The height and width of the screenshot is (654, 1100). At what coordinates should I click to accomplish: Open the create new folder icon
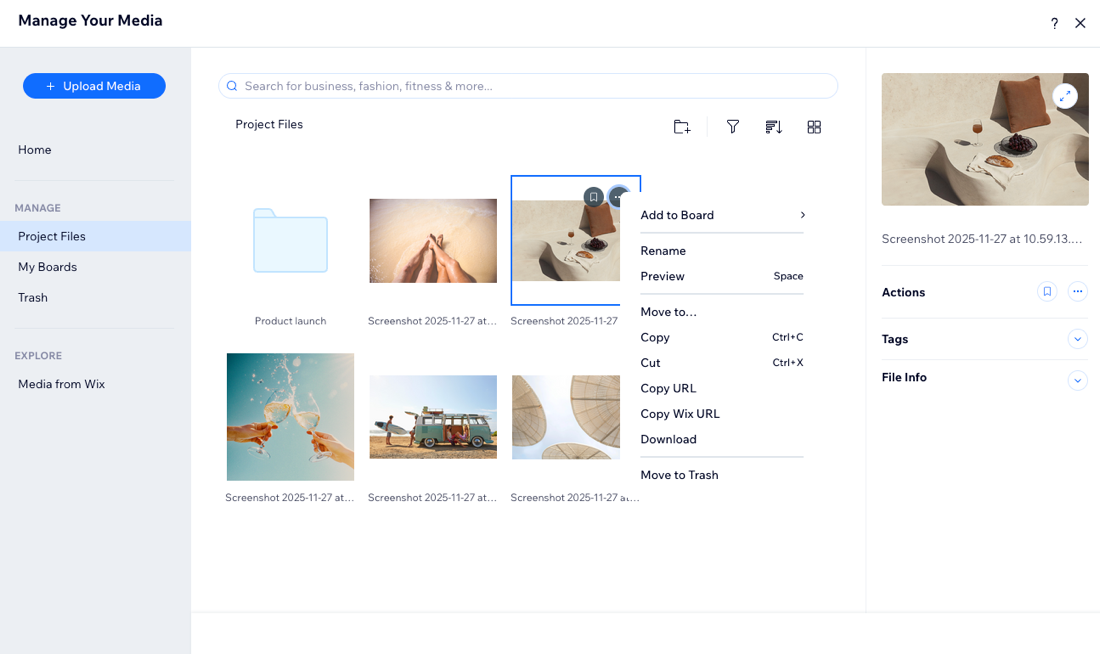pyautogui.click(x=681, y=127)
